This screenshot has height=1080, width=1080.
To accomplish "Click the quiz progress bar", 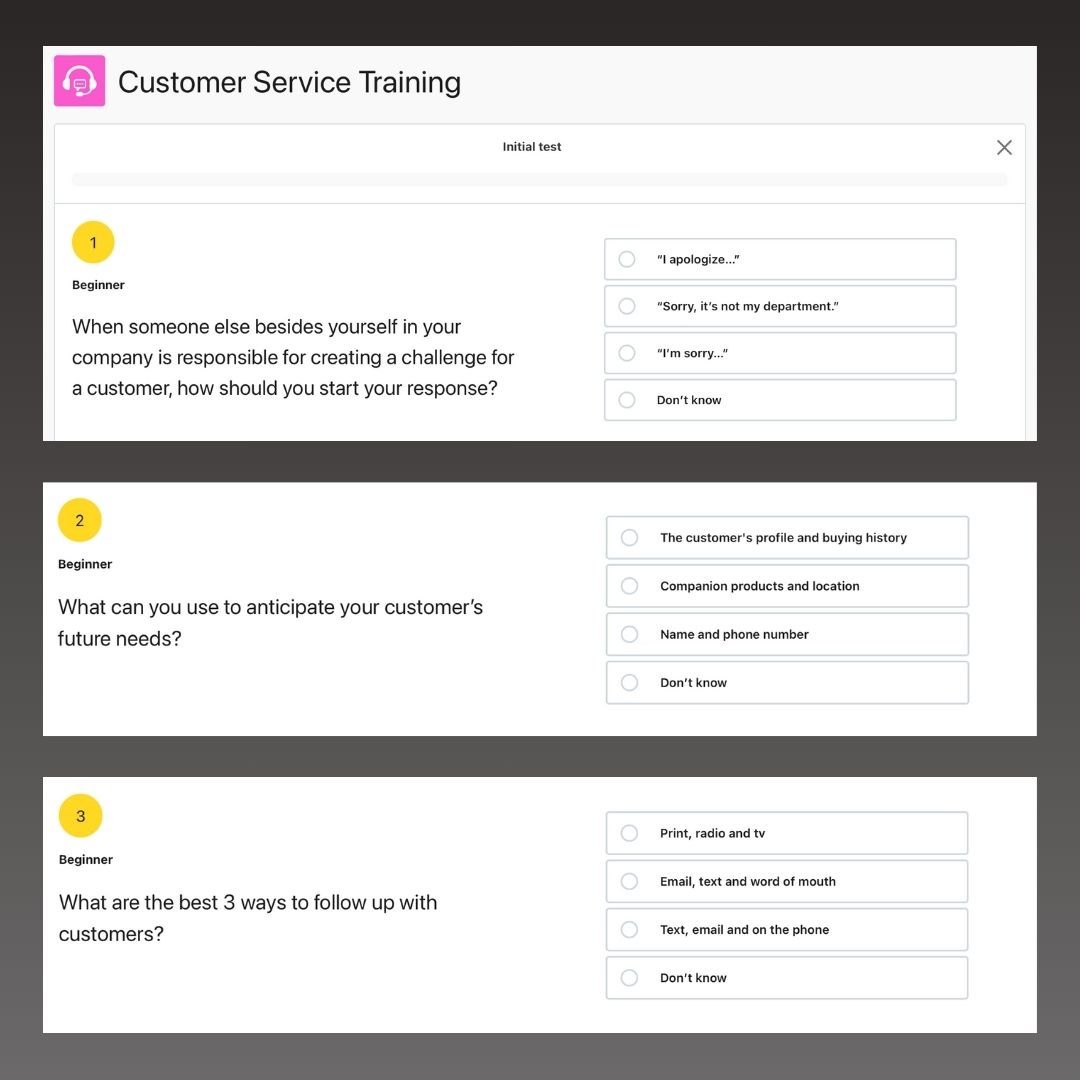I will (x=539, y=179).
